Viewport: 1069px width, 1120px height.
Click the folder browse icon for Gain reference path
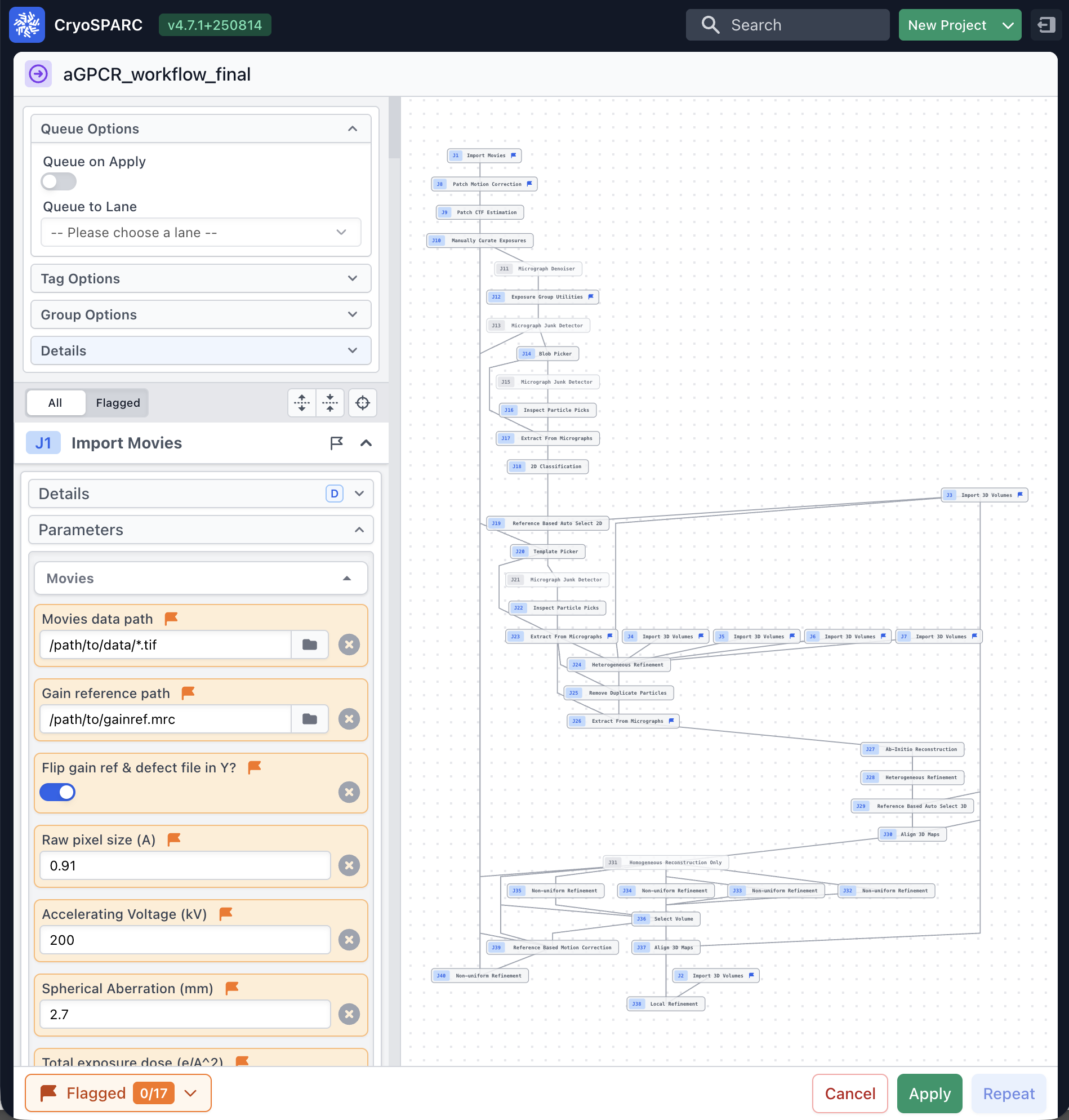309,719
